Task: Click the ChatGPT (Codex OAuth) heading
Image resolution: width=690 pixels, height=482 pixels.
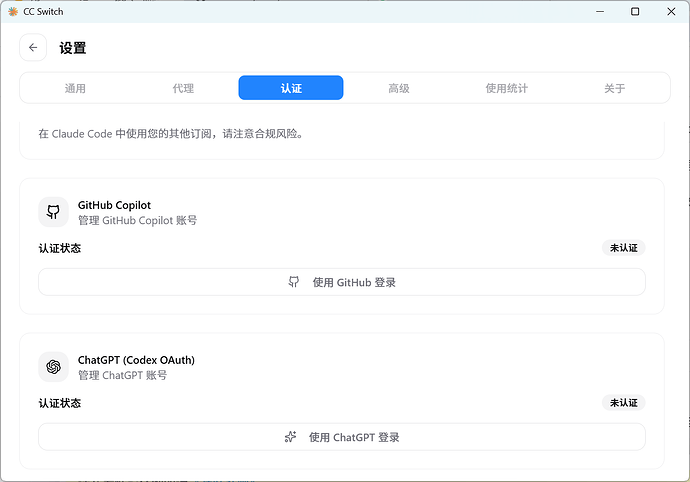Action: pyautogui.click(x=136, y=360)
